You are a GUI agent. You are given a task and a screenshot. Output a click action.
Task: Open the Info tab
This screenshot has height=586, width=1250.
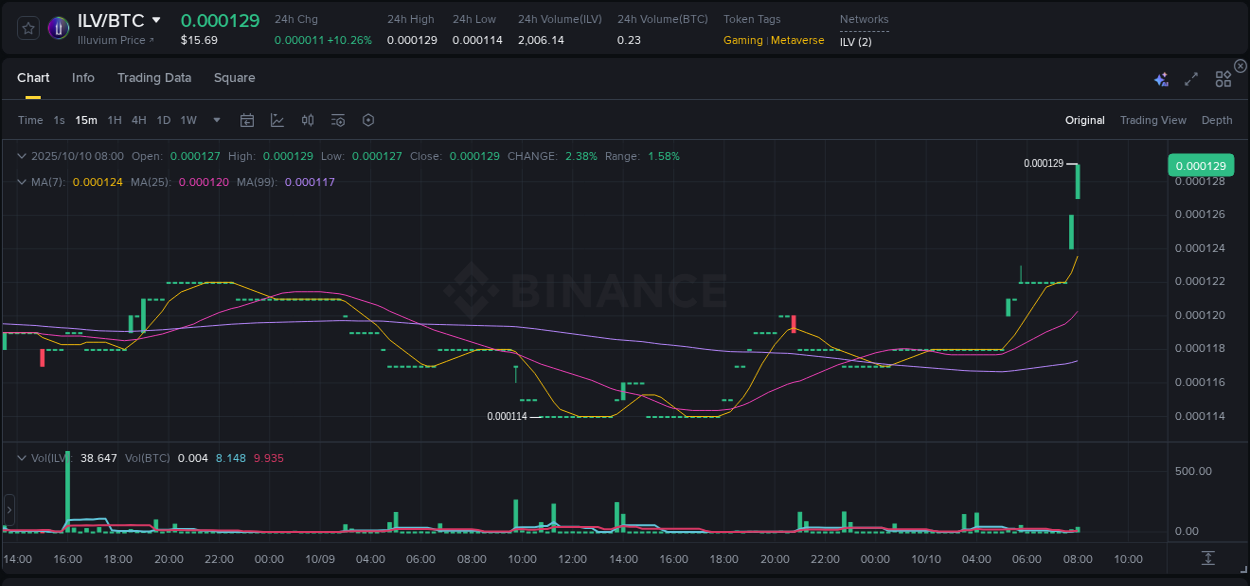[83, 77]
